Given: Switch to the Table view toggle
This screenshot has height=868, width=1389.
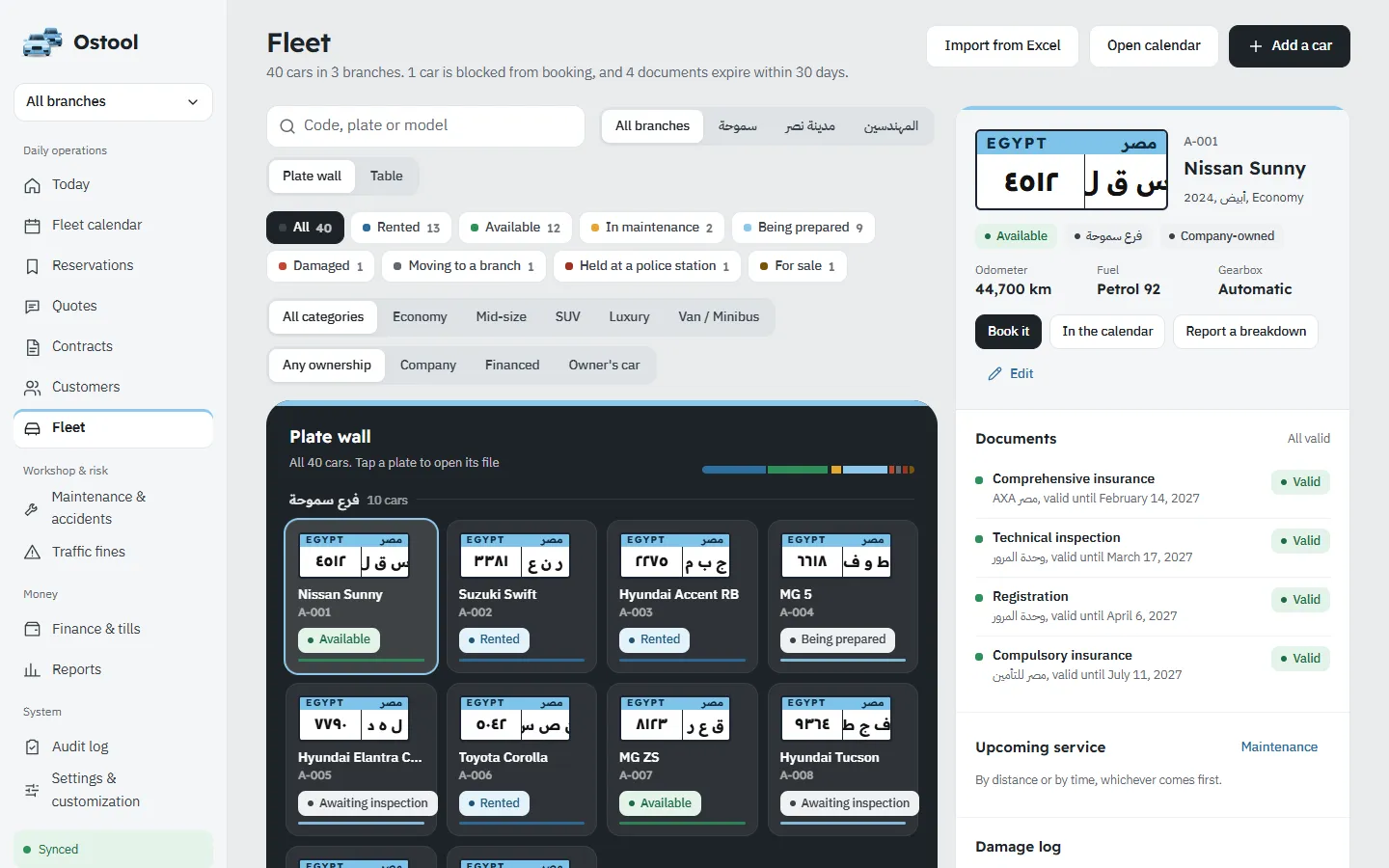Looking at the screenshot, I should point(387,176).
